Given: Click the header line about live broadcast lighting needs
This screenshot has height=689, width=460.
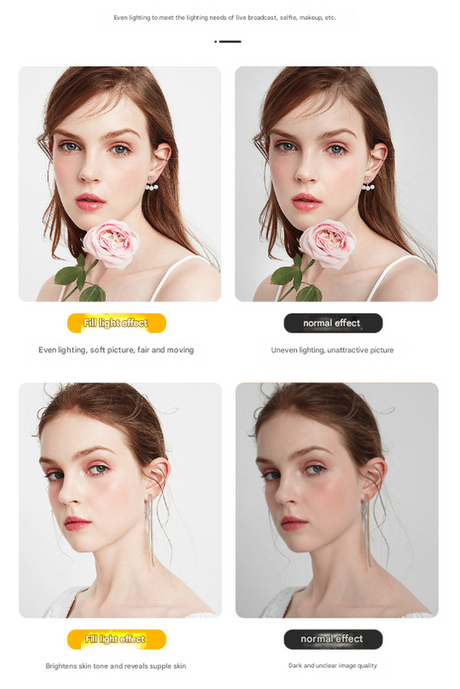Looking at the screenshot, I should tap(225, 18).
